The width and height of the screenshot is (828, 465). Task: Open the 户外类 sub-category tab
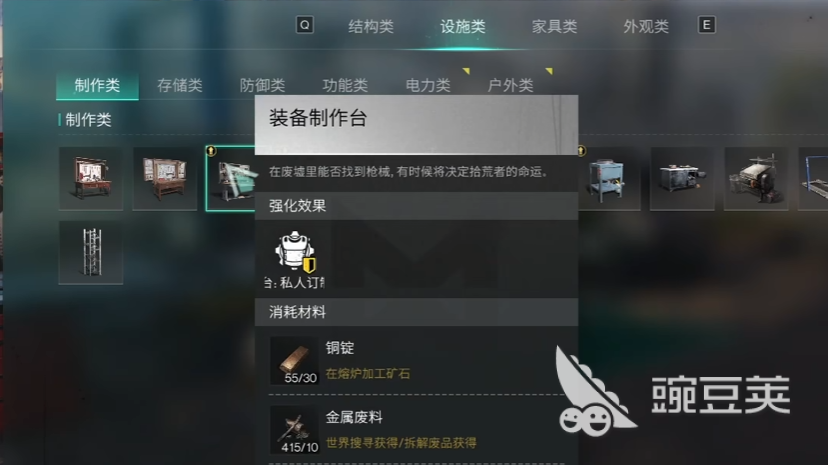[x=511, y=85]
